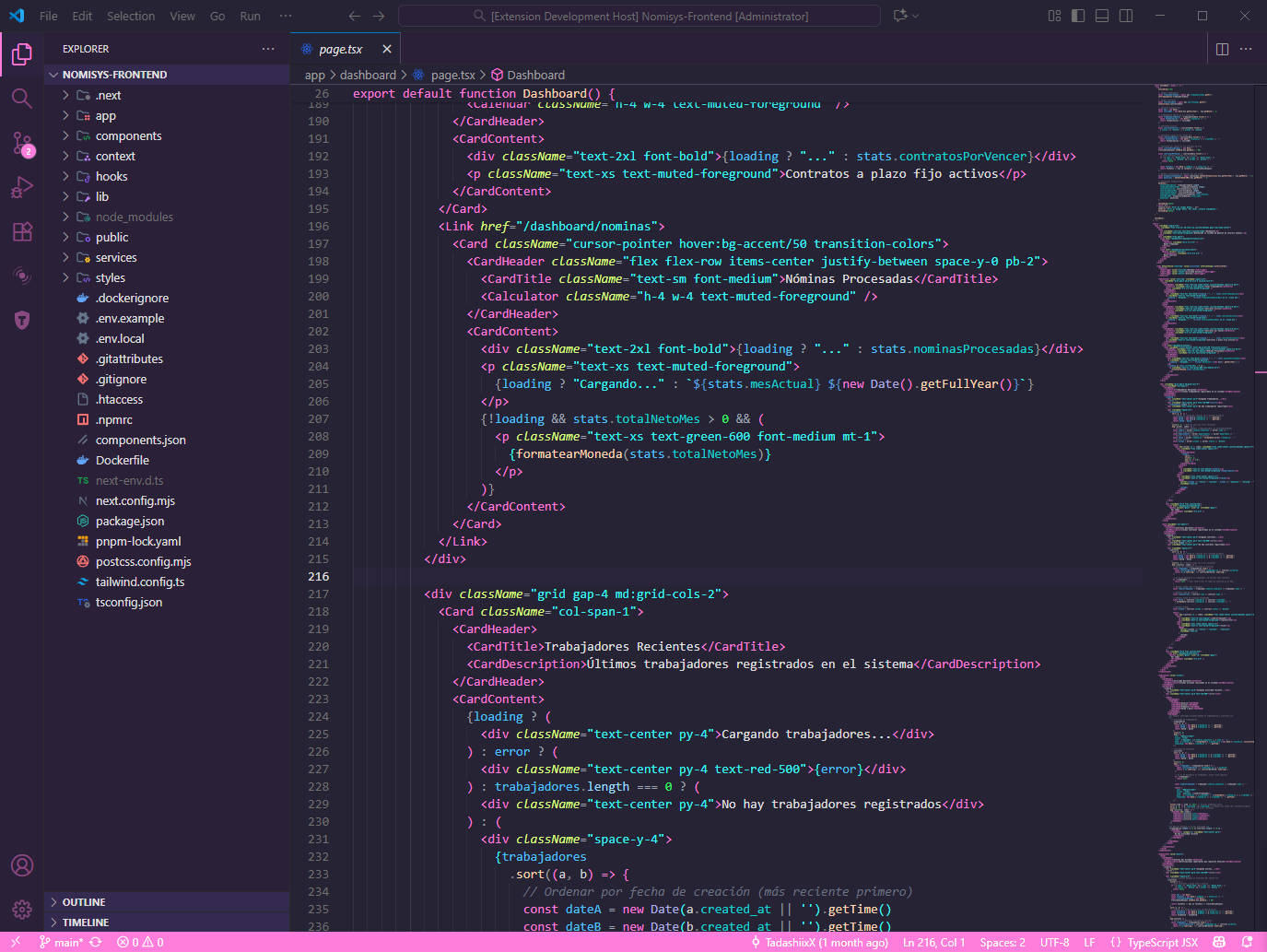Viewport: 1267px width, 952px height.
Task: Click the minimap code overview
Action: [x=1205, y=507]
